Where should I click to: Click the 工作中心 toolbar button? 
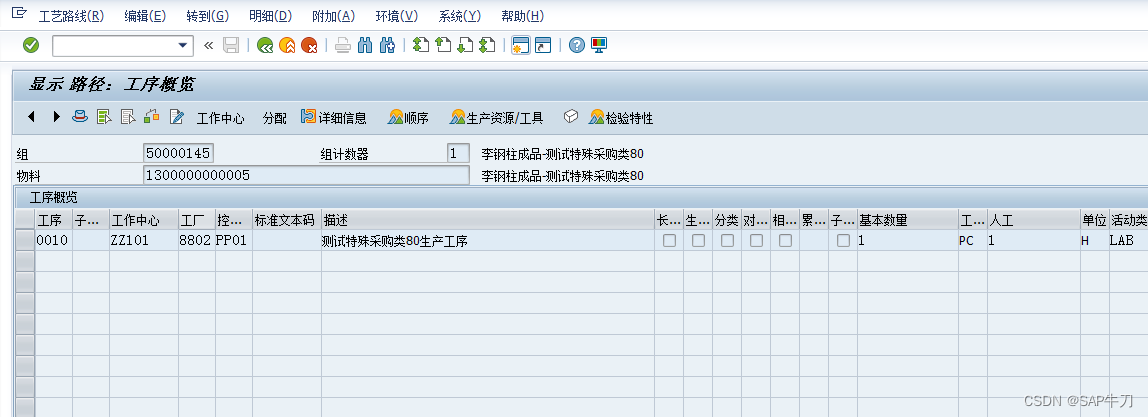pos(220,118)
